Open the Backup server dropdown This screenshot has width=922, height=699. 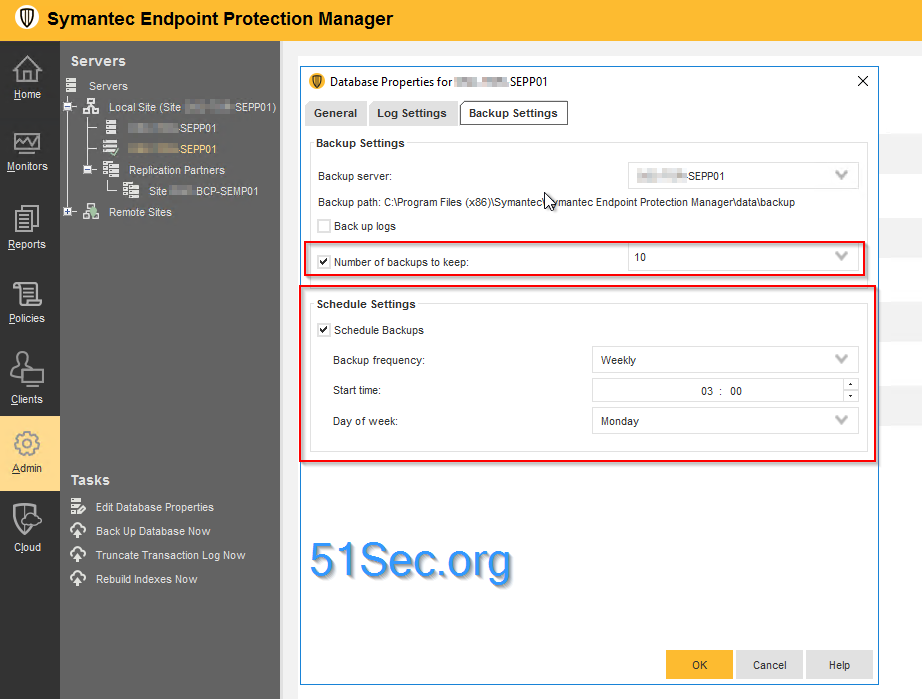click(743, 175)
